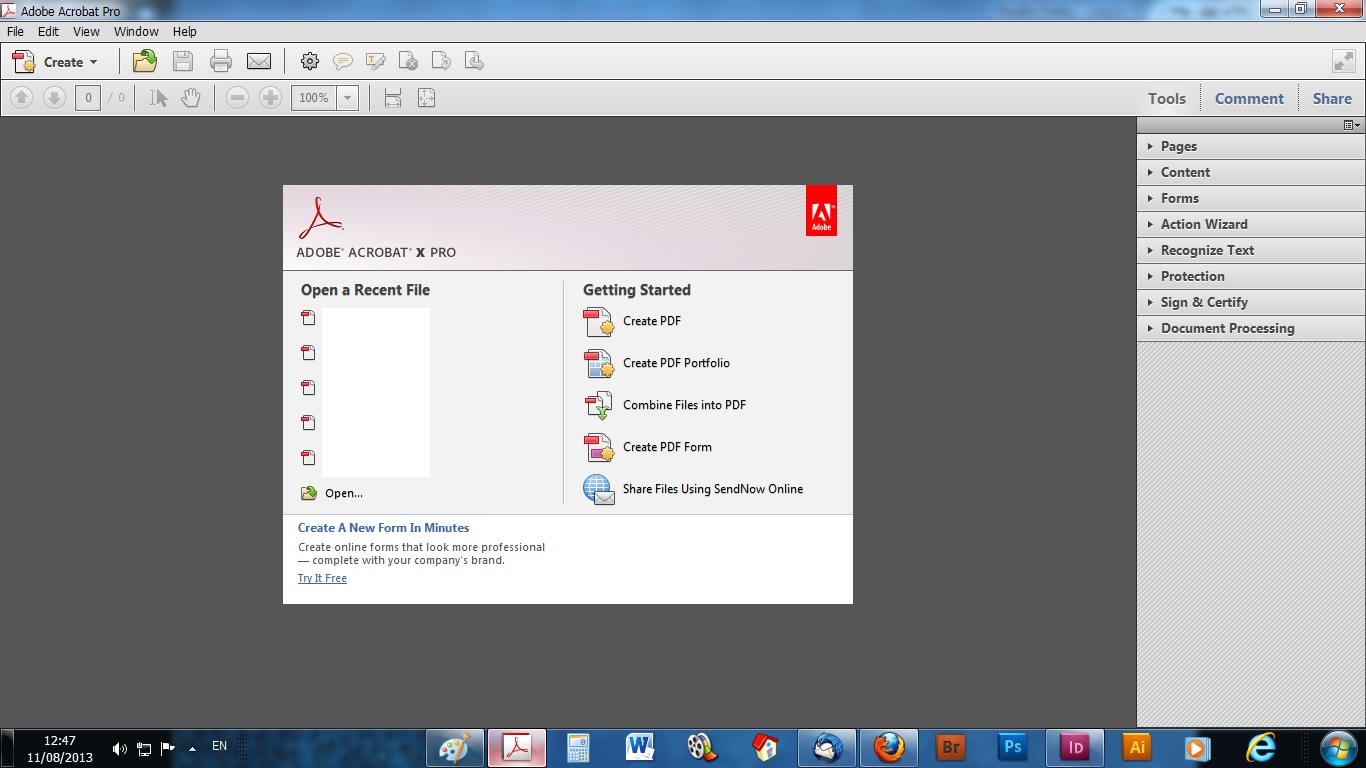Viewport: 1366px width, 768px height.
Task: Click the Create A New Form In Minutes heading
Action: click(x=383, y=528)
